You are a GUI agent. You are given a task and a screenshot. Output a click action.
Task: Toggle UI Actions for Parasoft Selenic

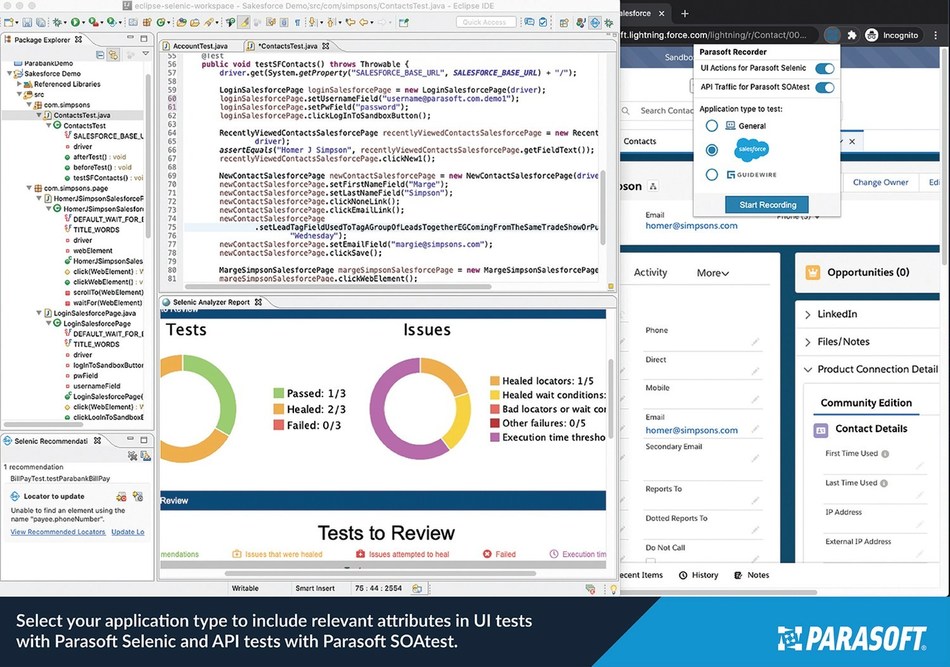(x=824, y=69)
